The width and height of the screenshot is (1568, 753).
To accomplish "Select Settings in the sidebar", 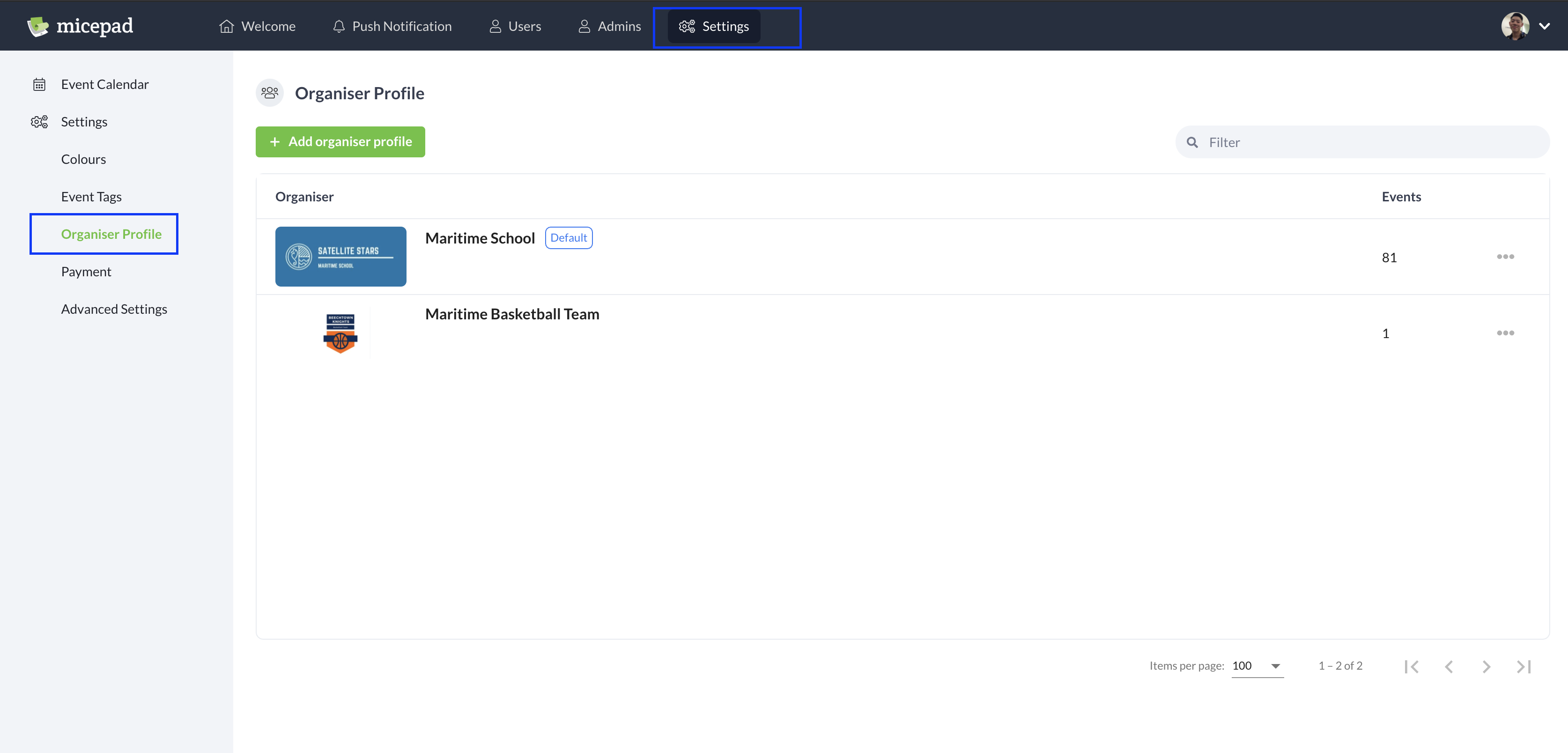I will (x=84, y=122).
